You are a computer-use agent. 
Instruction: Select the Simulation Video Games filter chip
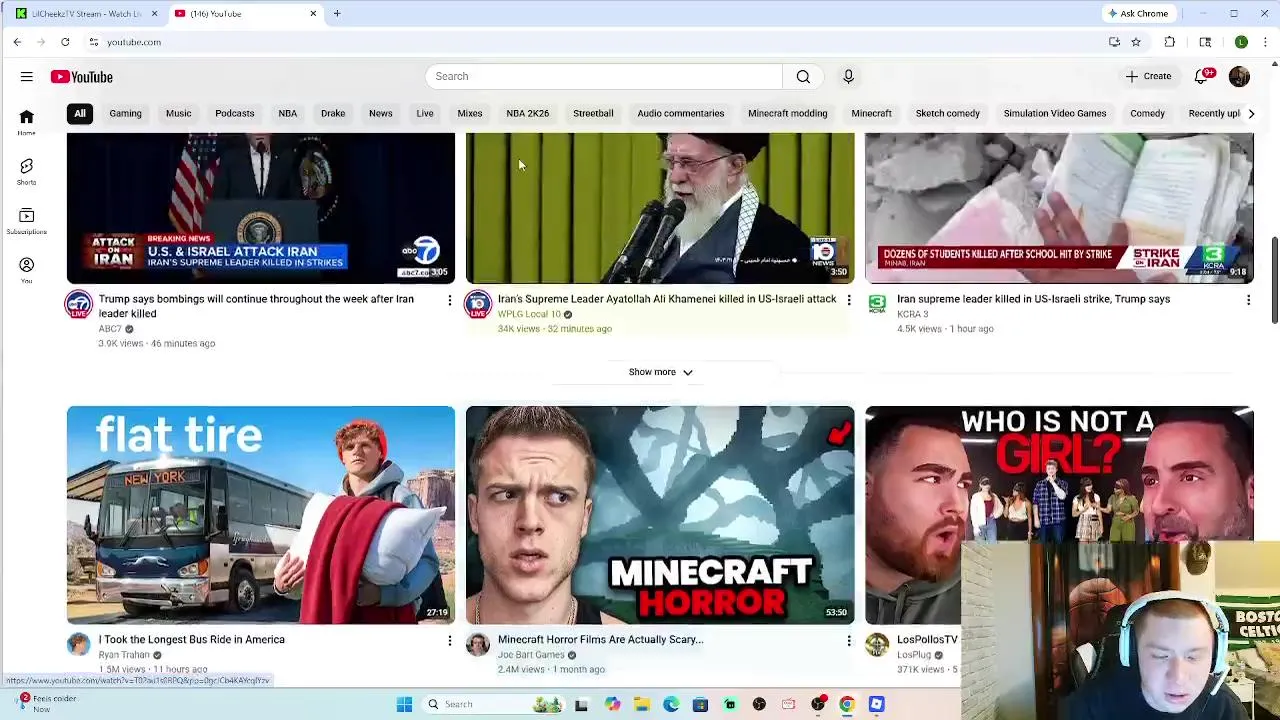coord(1054,113)
